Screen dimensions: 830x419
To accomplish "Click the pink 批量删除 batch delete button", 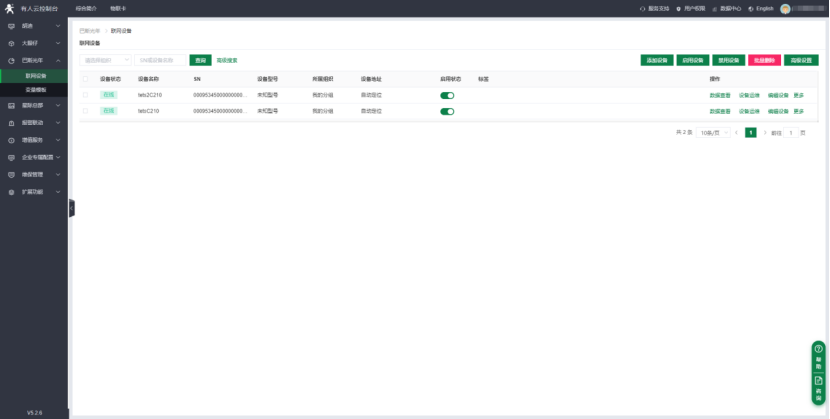I will (x=764, y=60).
